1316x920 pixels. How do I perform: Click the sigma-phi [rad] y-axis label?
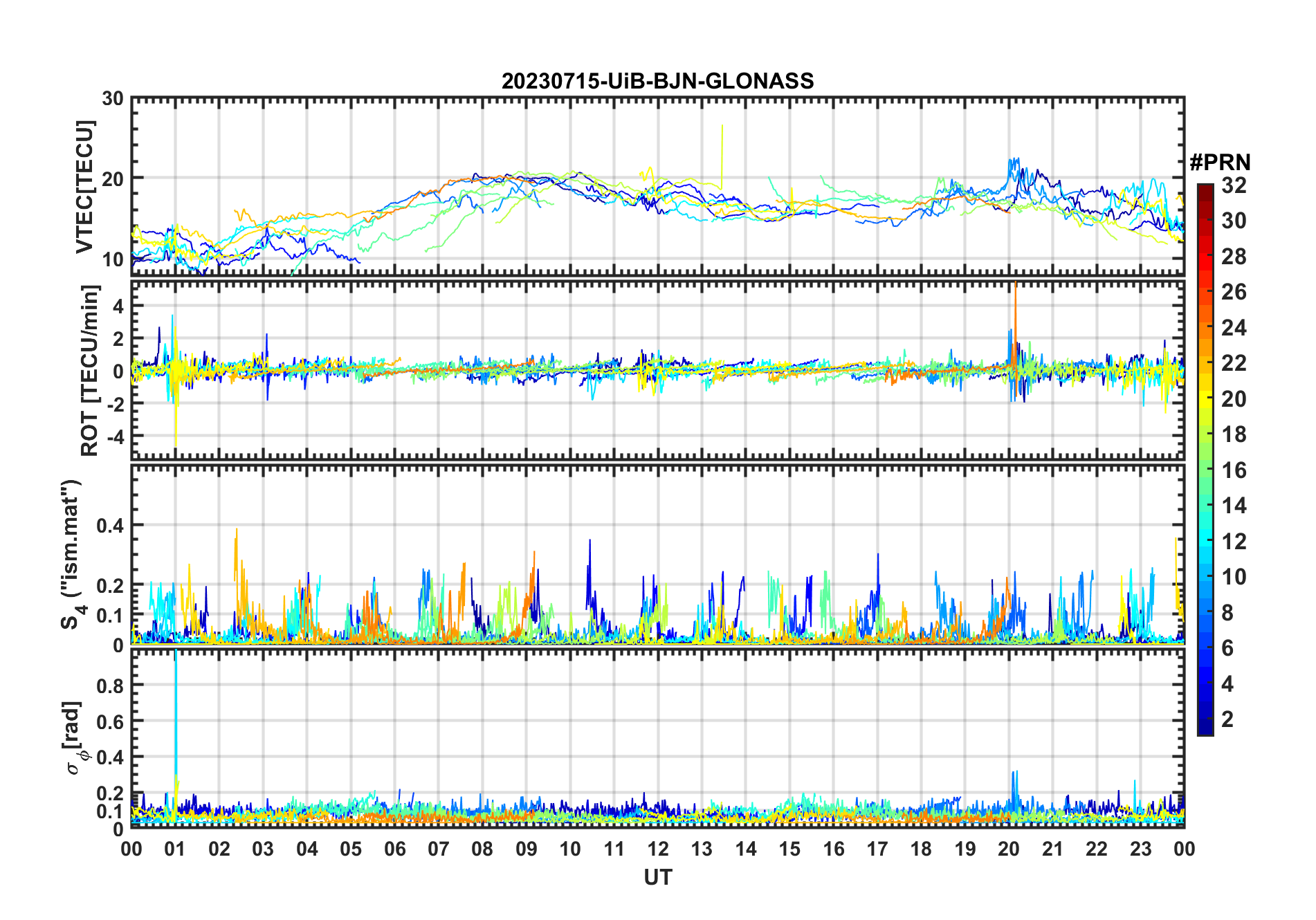pyautogui.click(x=74, y=738)
